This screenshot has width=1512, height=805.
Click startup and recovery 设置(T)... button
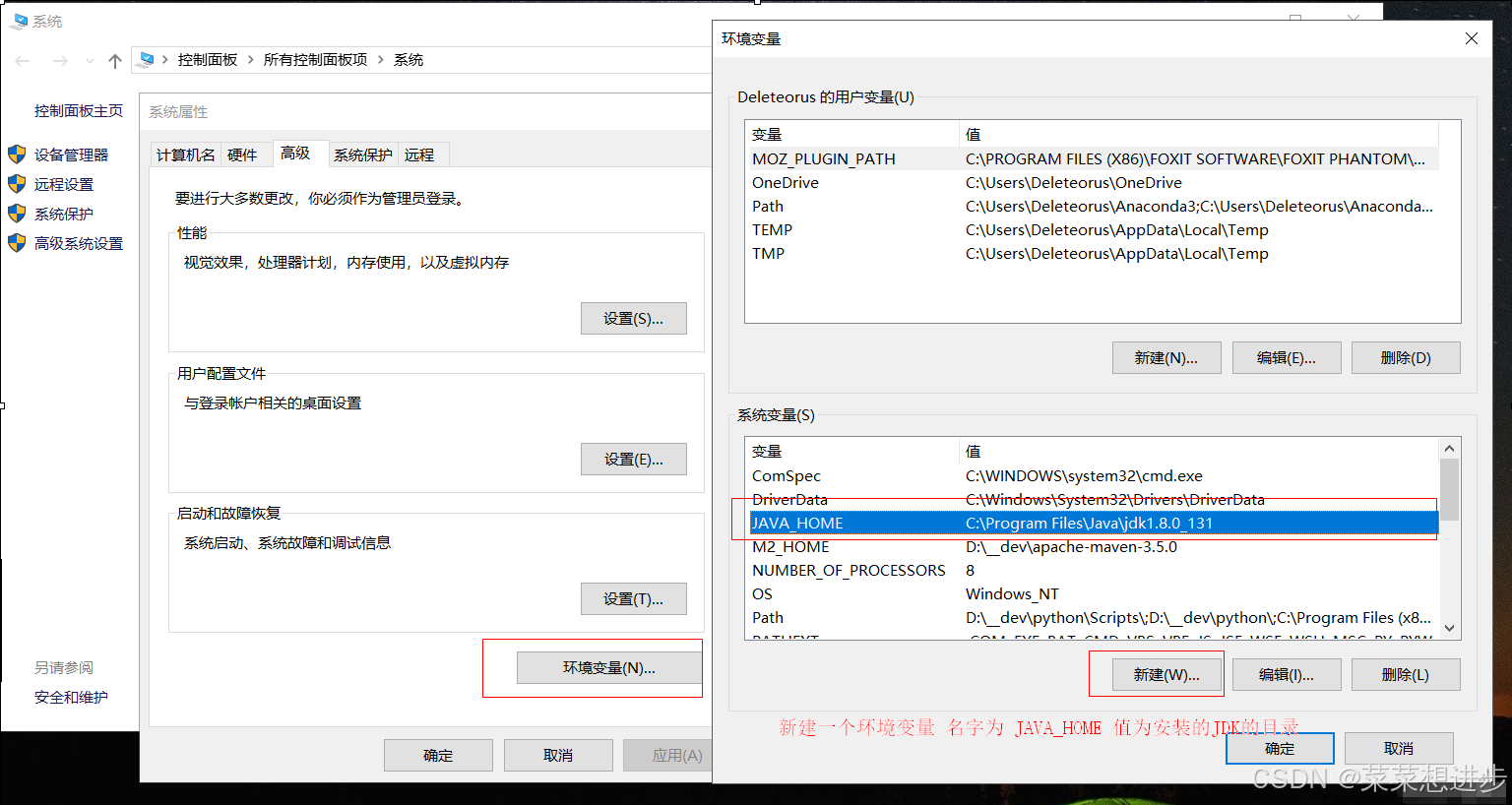[634, 599]
